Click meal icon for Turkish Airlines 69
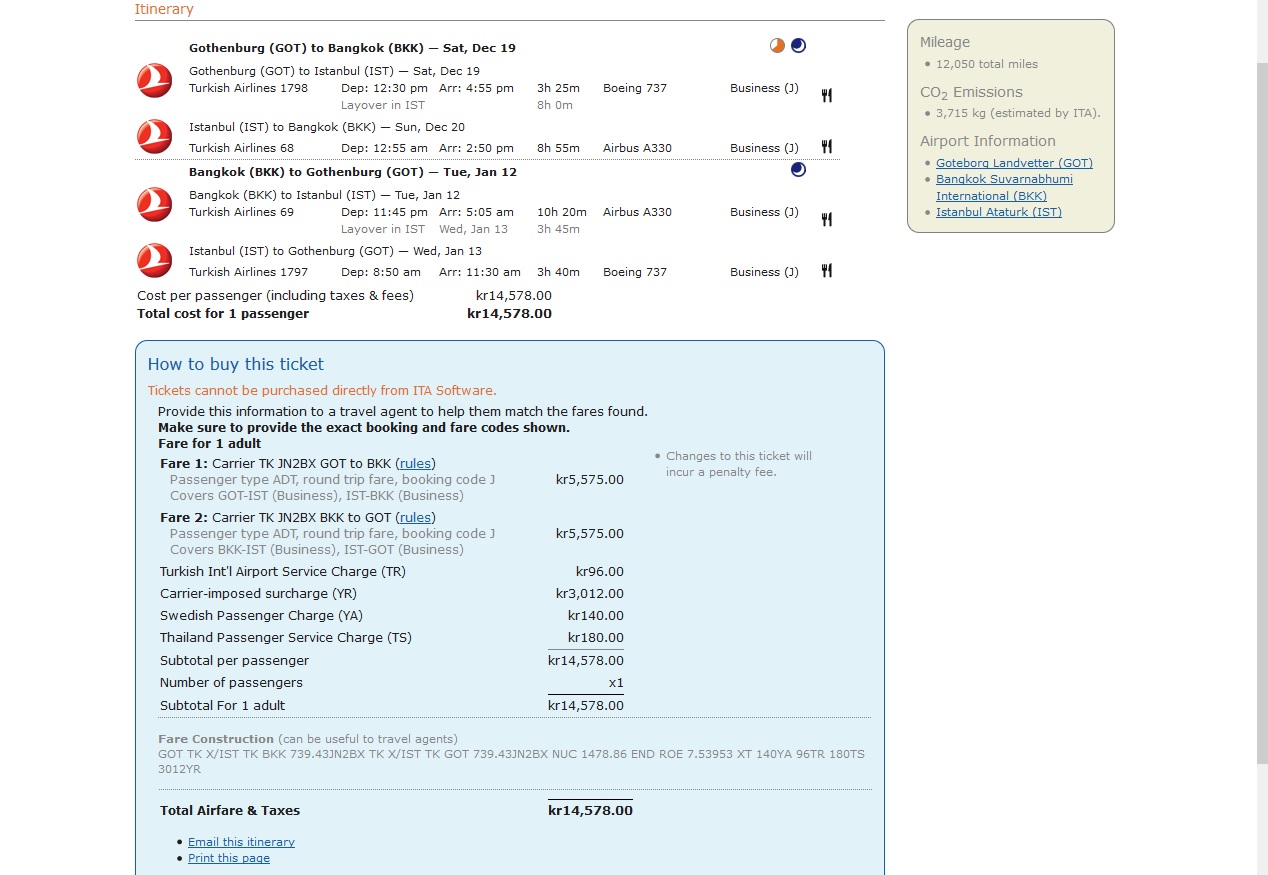 [826, 219]
